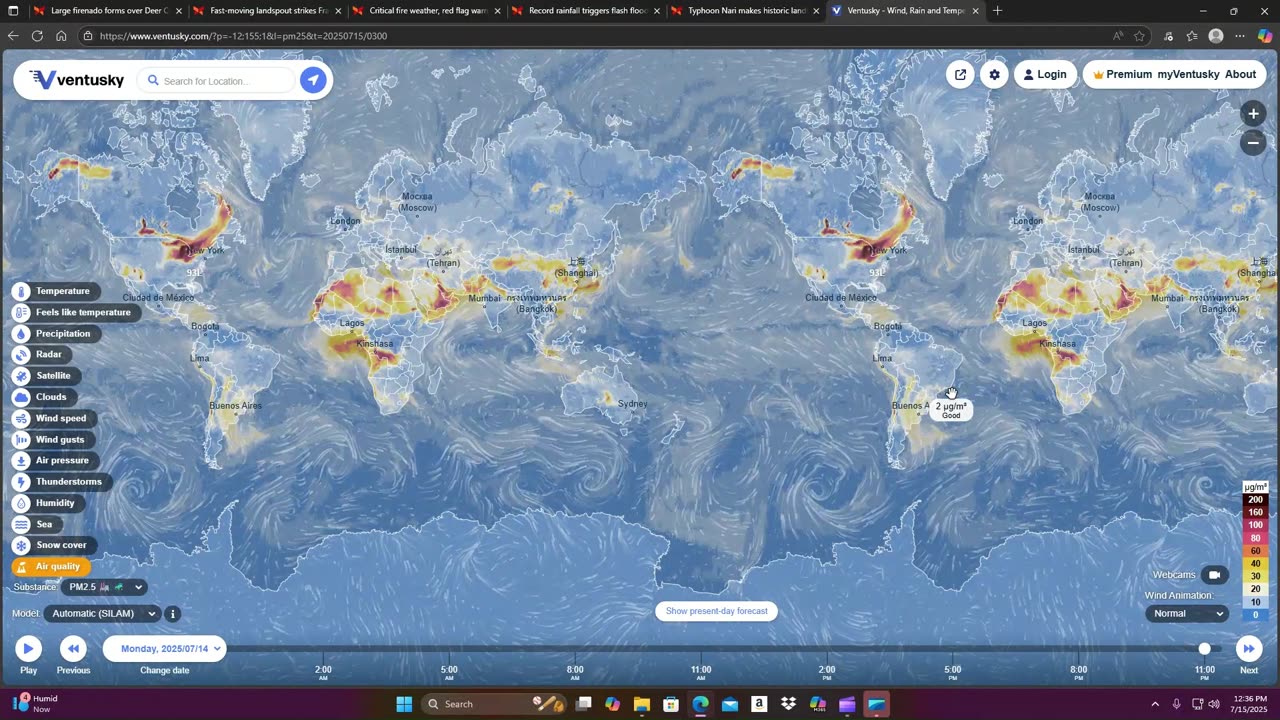
Task: Click Show present-day forecast button
Action: (716, 611)
